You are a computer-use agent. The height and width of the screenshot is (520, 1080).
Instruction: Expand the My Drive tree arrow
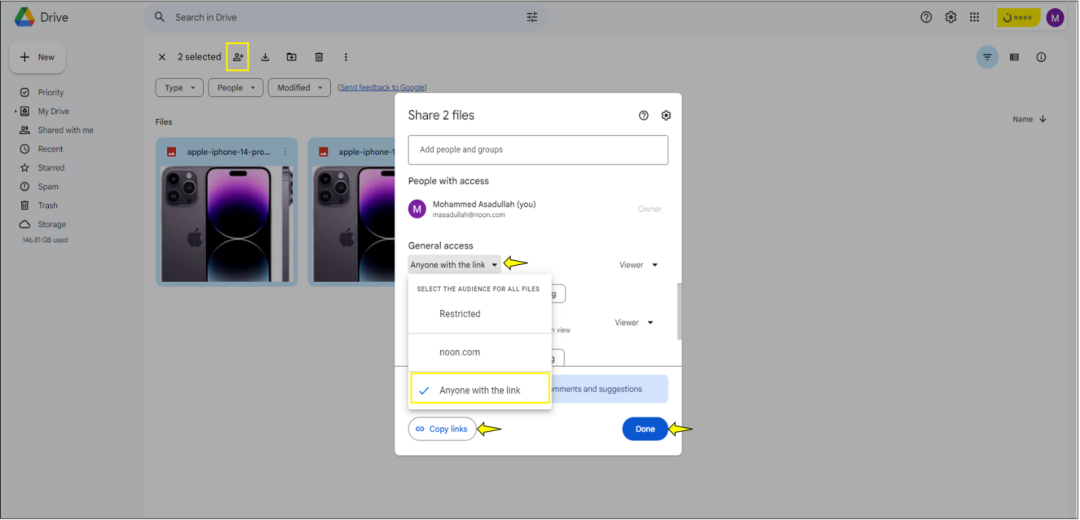pos(15,111)
